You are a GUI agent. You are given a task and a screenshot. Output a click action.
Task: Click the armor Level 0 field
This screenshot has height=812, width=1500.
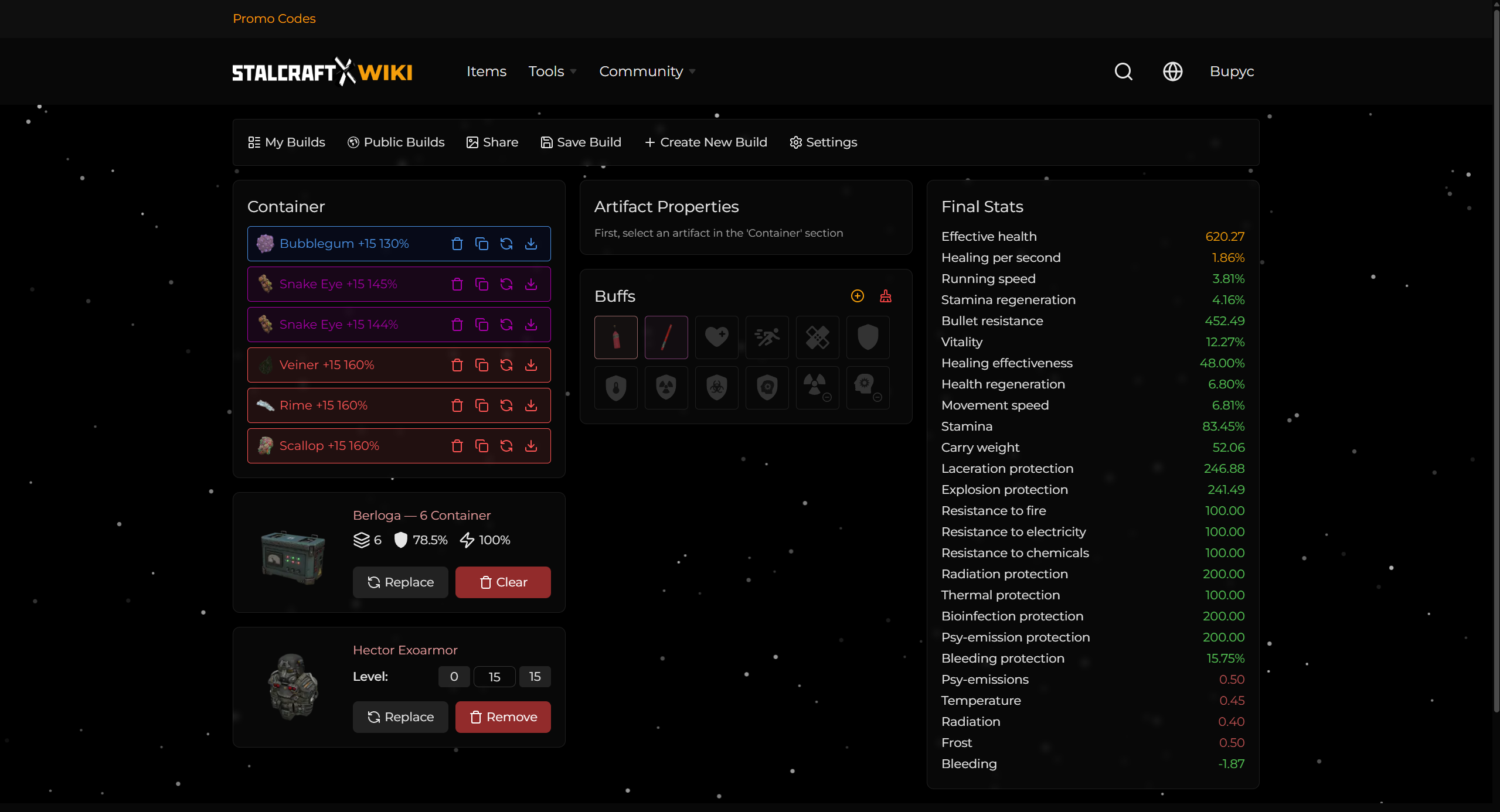pos(454,677)
